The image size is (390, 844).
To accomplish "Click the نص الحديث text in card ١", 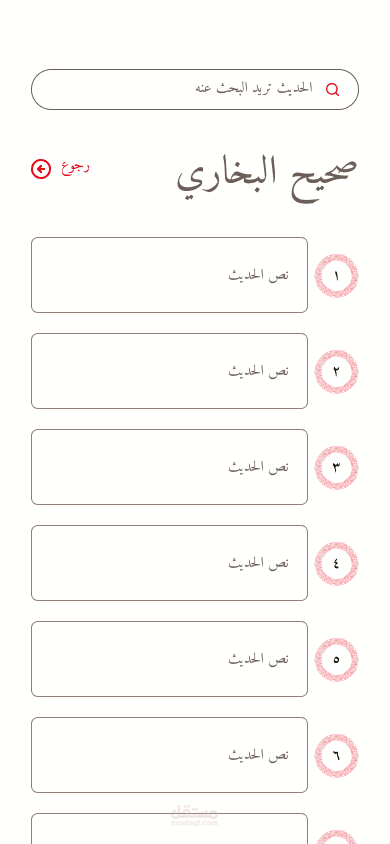I will pos(259,275).
